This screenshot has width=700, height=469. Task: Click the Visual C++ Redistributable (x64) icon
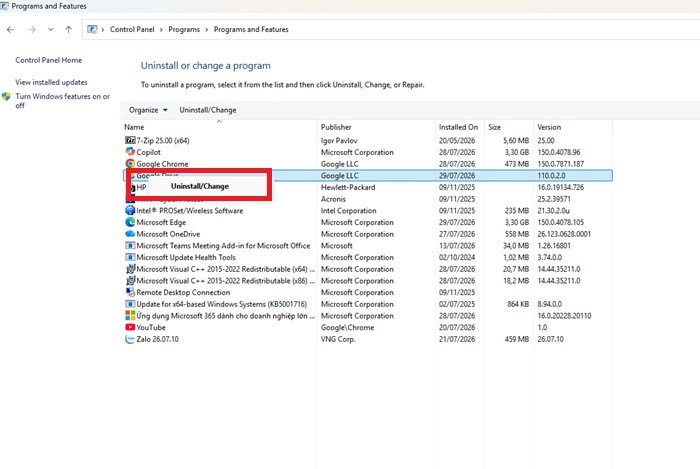[x=130, y=269]
